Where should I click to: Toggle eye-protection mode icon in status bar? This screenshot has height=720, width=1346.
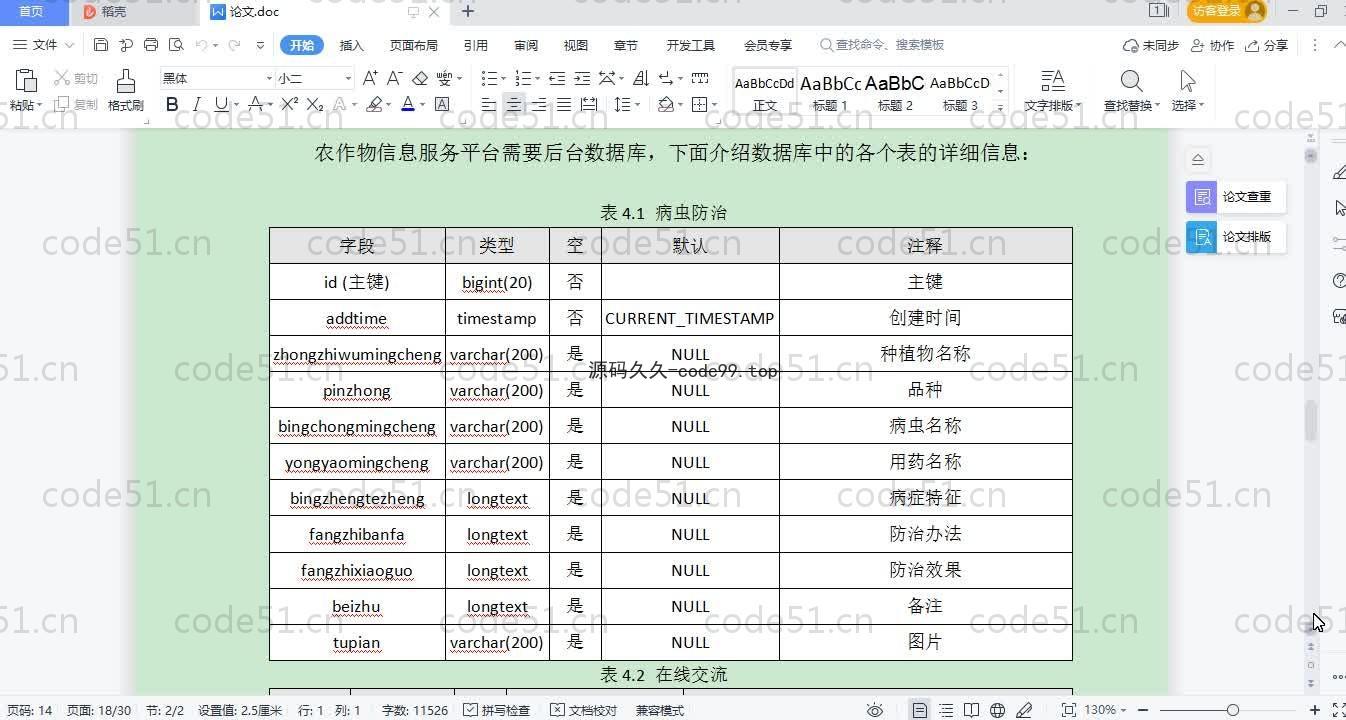tap(875, 710)
